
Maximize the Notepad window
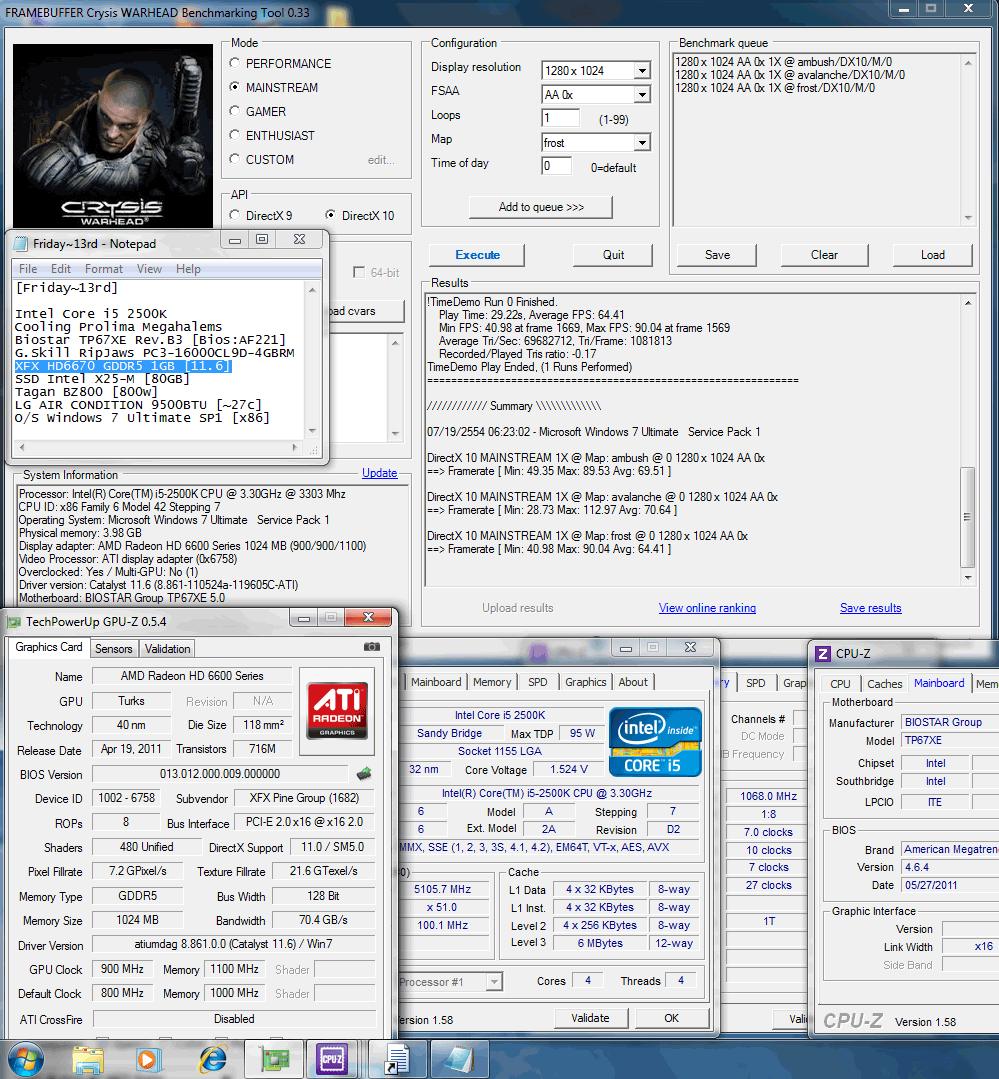261,239
